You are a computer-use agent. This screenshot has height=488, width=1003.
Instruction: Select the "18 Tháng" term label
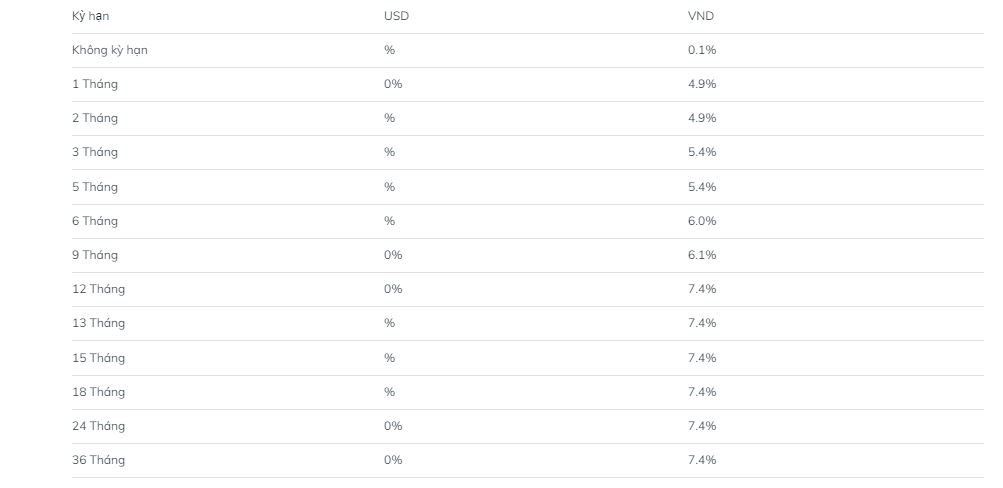pos(98,392)
